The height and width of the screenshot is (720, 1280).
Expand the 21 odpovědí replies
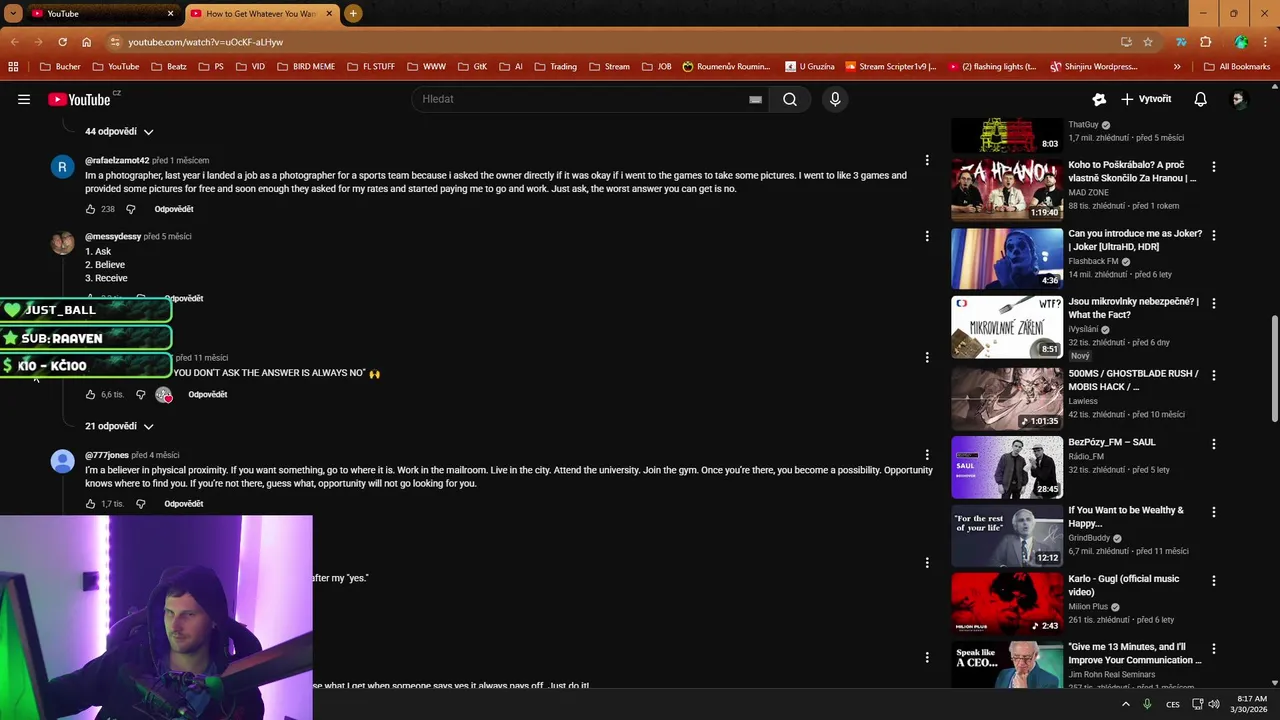119,426
